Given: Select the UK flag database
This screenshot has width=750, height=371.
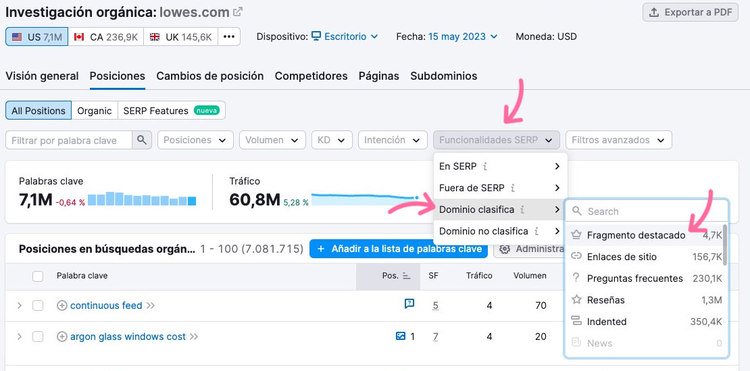Looking at the screenshot, I should click(181, 37).
